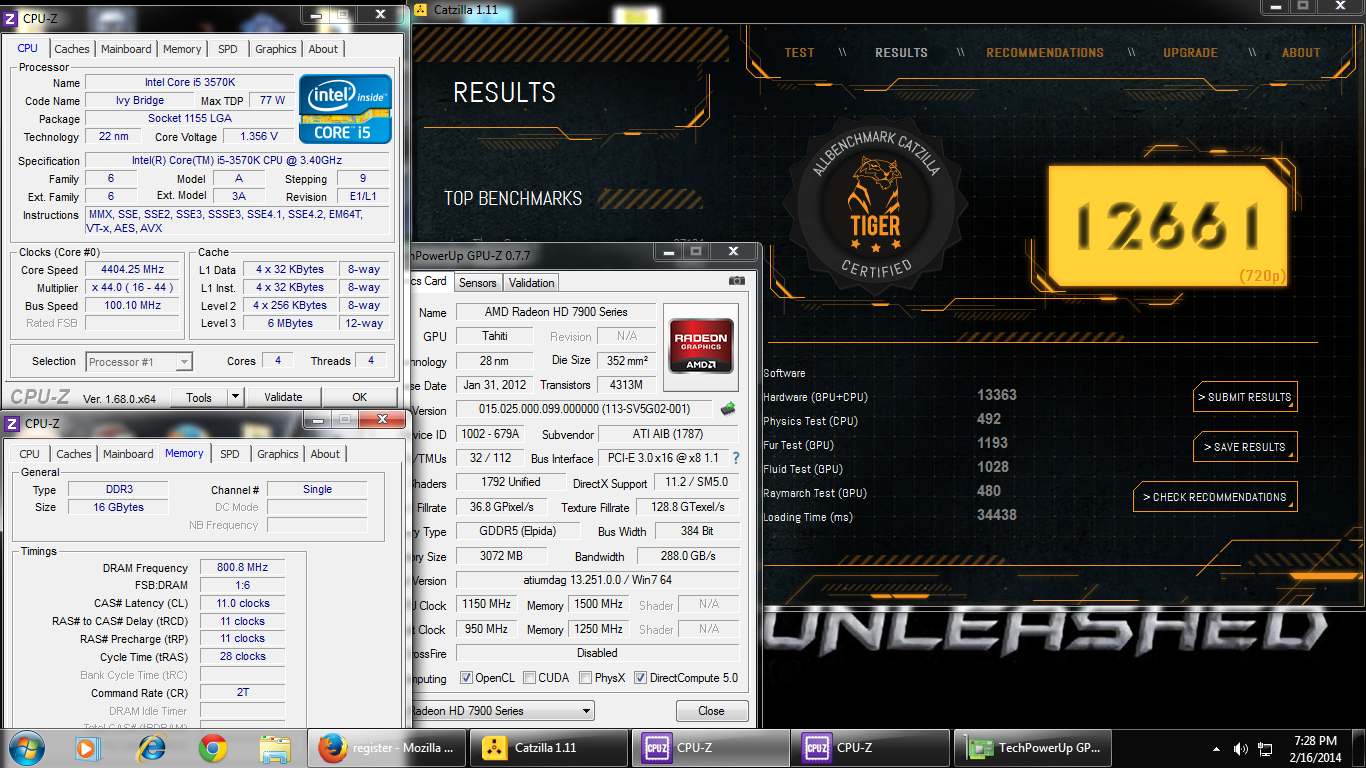Image resolution: width=1366 pixels, height=768 pixels.
Task: Switch to the Firefox register window
Action: tap(387, 748)
